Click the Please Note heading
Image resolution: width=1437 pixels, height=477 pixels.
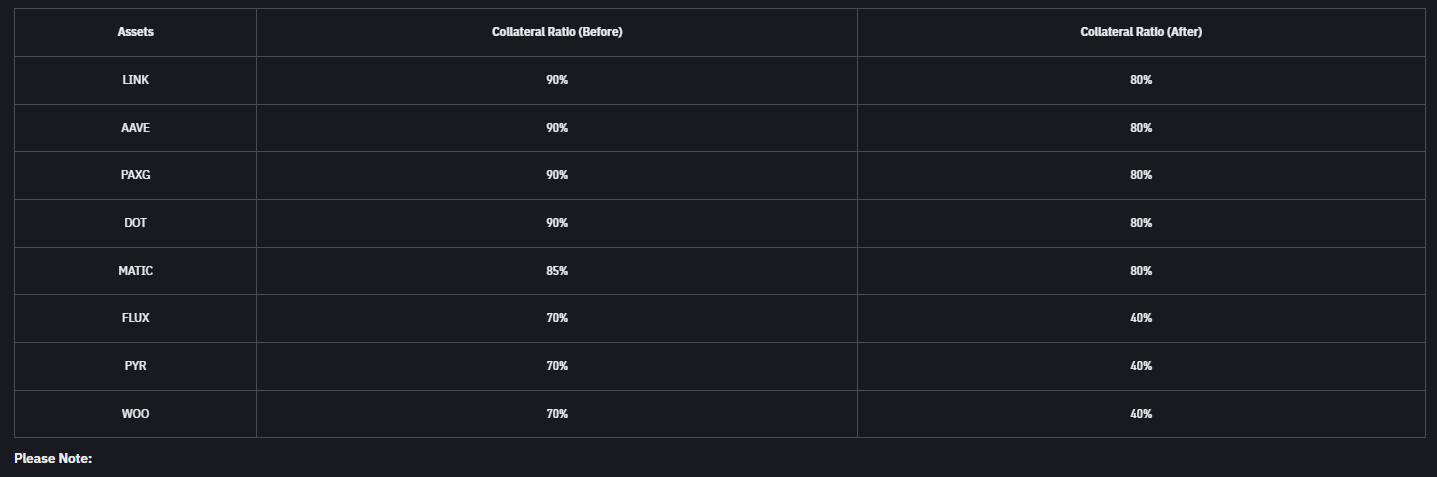pos(53,458)
